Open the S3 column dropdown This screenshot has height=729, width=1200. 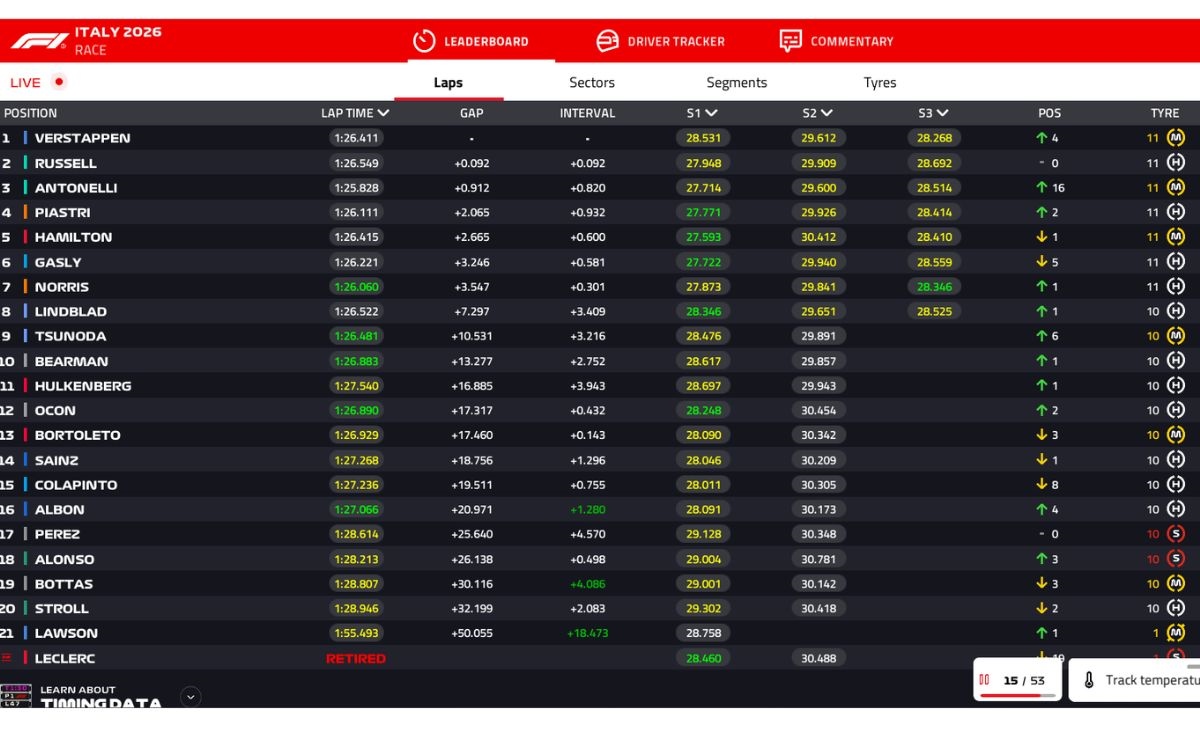[943, 114]
